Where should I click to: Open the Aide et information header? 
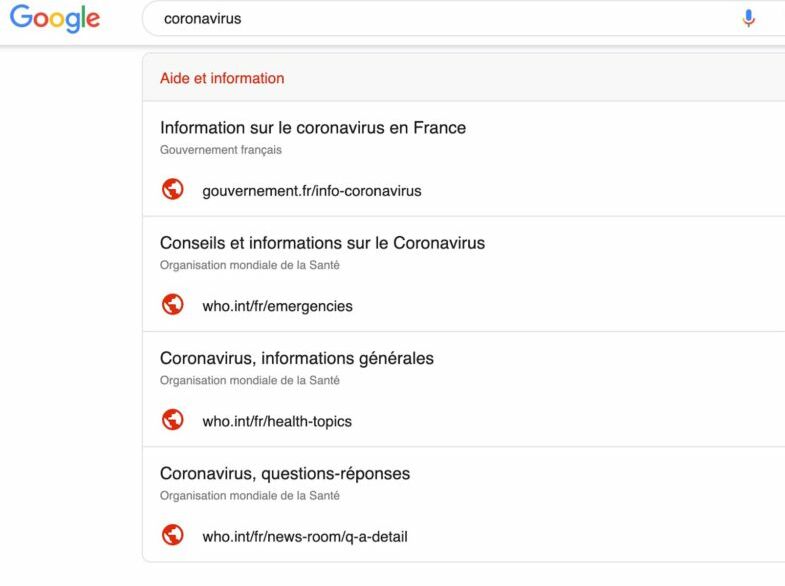point(222,78)
